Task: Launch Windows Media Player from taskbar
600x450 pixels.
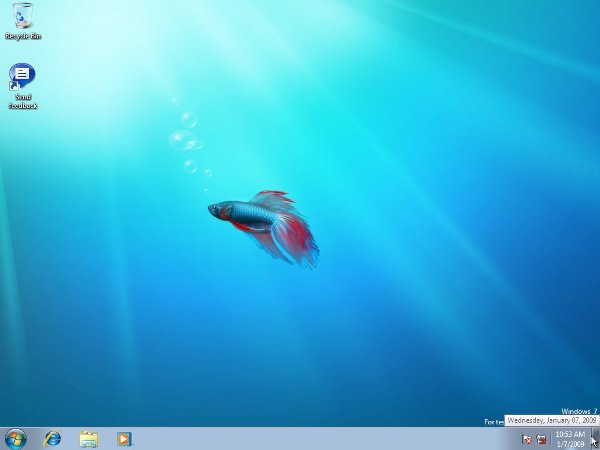Action: 123,438
